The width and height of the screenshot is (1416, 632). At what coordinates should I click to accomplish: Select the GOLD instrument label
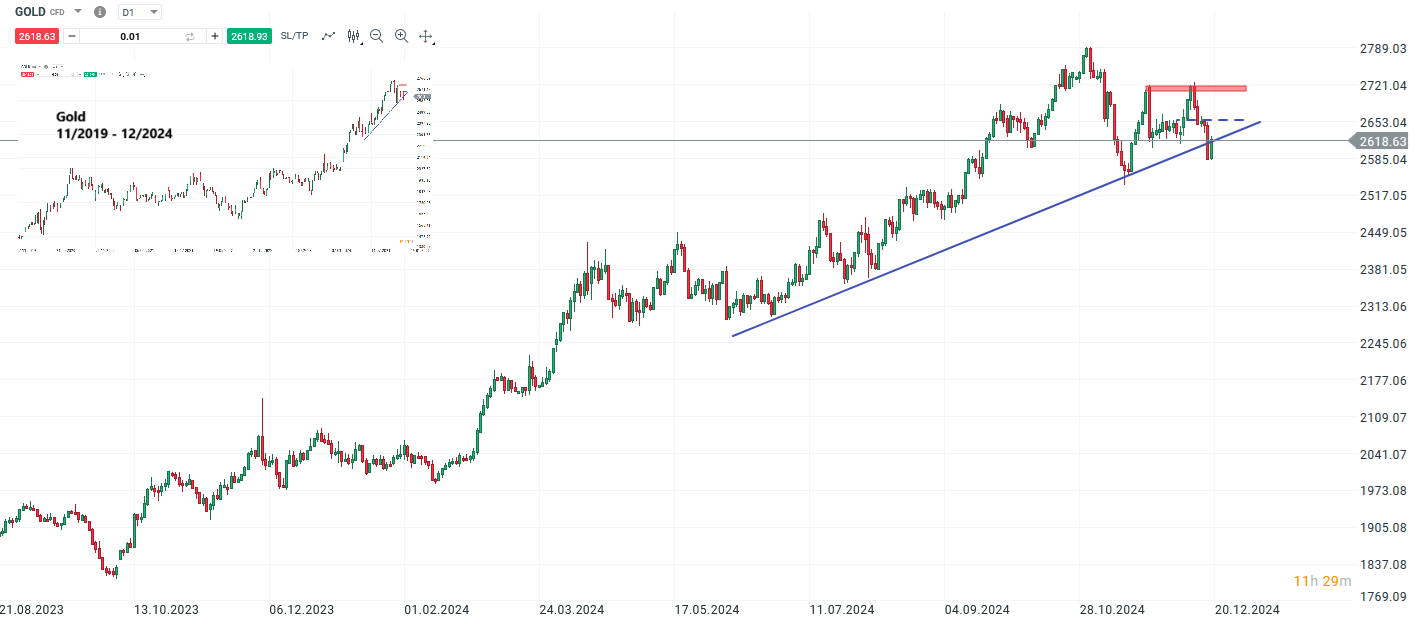(30, 12)
